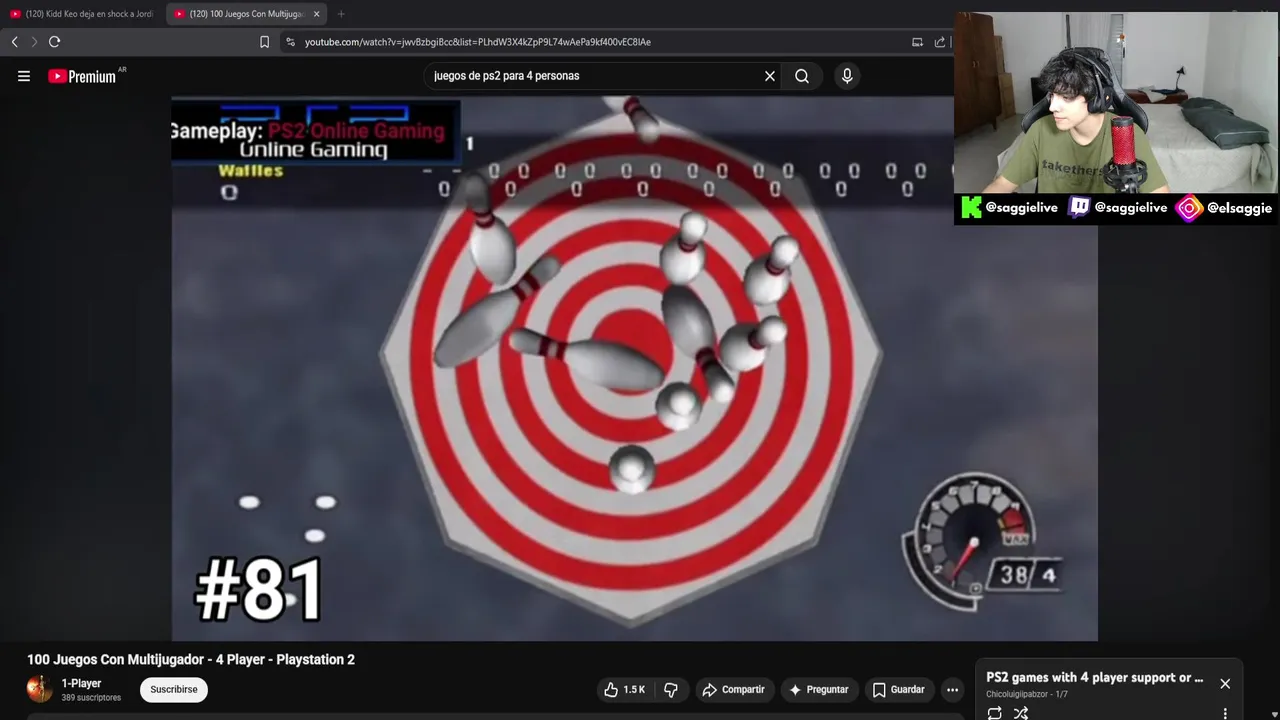Close the PS2 games playlist panel

(x=1225, y=684)
